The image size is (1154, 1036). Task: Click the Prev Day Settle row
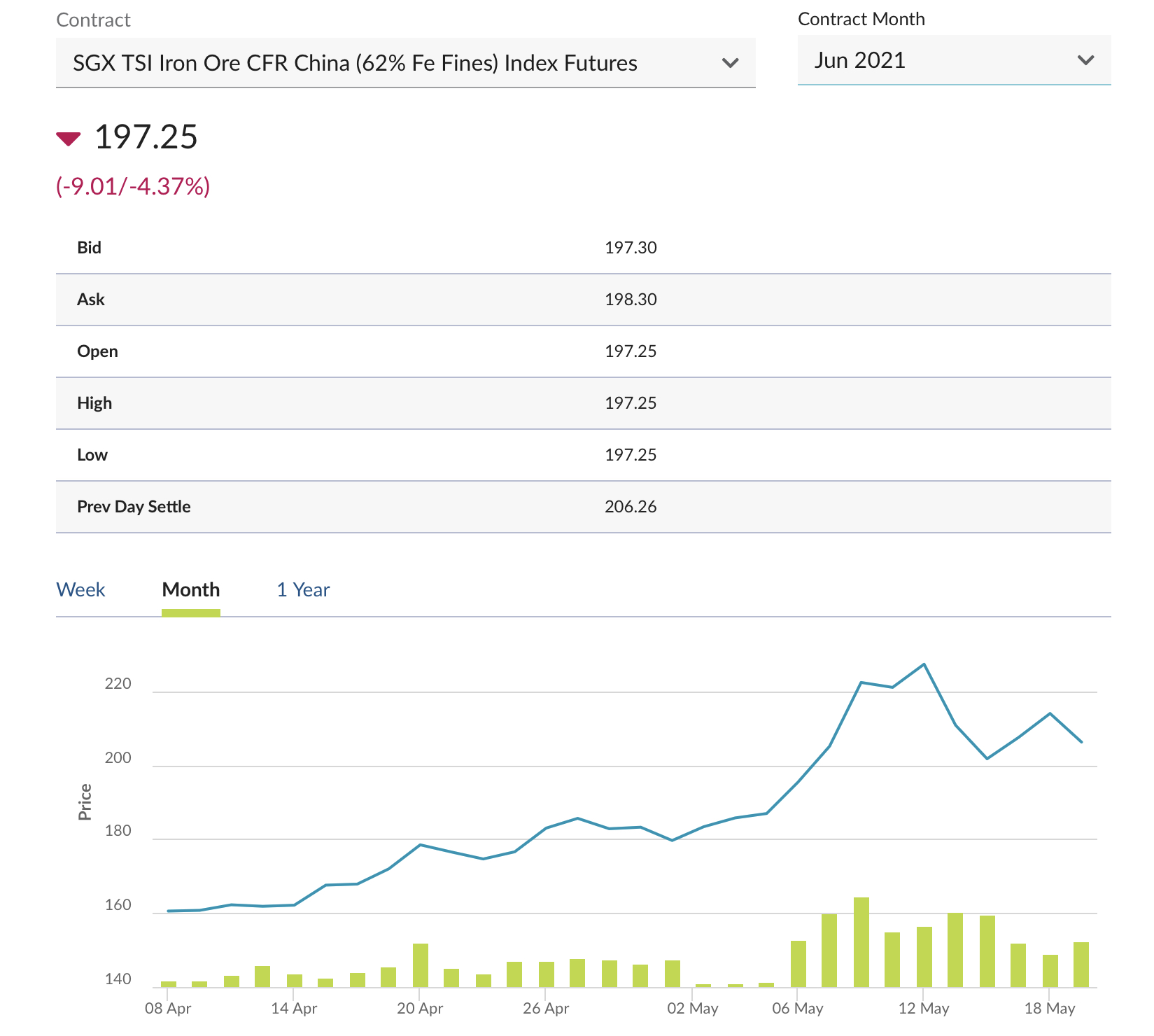pyautogui.click(x=583, y=507)
